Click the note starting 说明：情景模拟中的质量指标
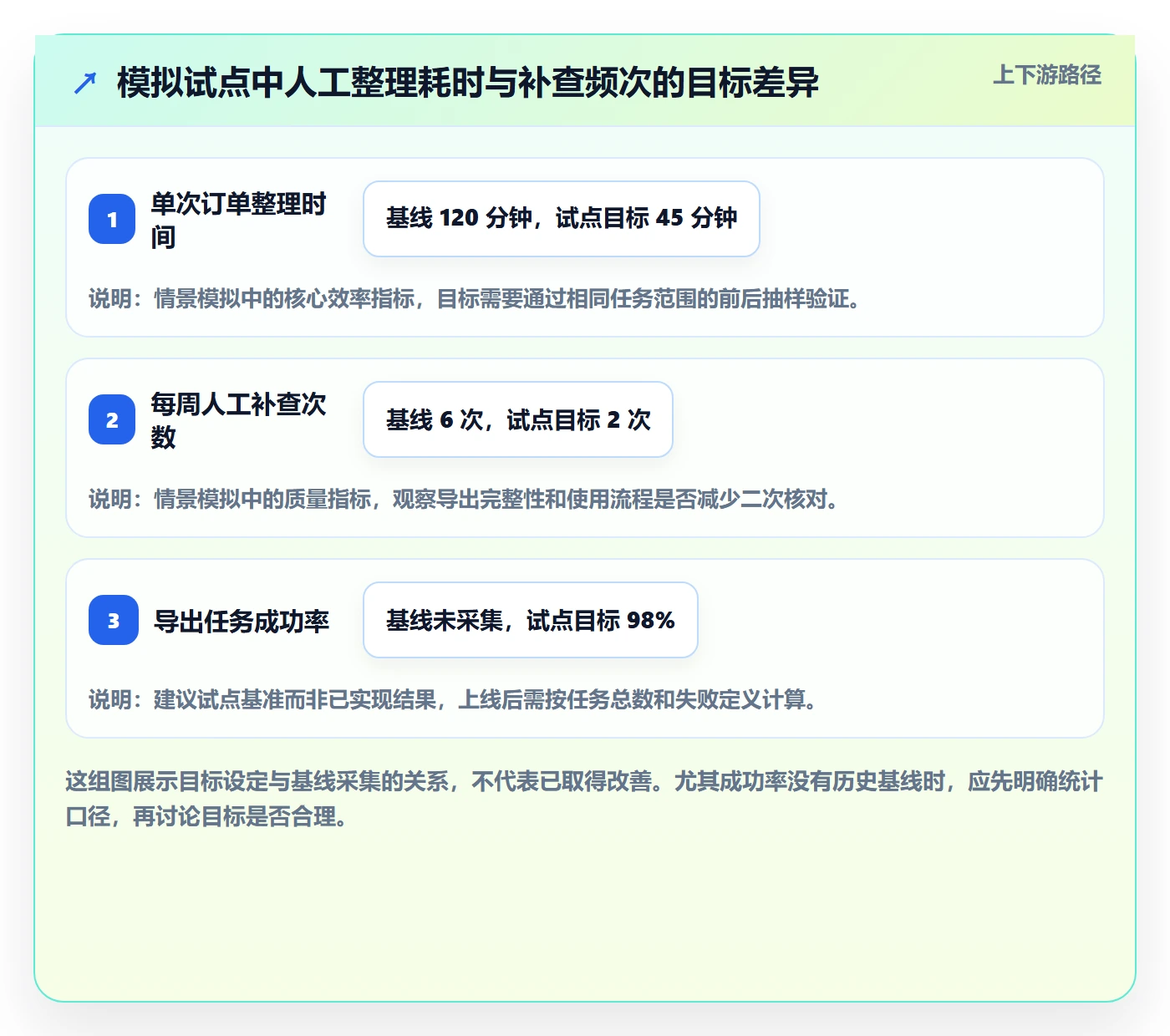 click(x=465, y=499)
